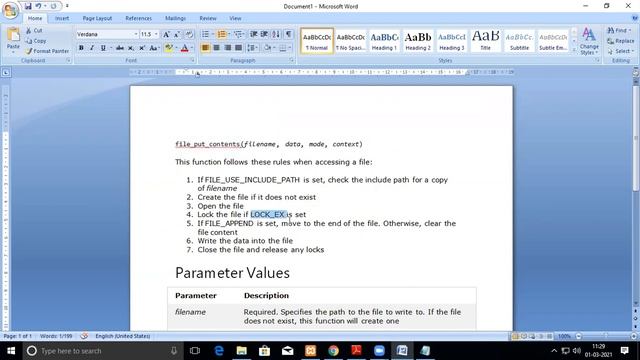Open the round Office button menu
640x360 pixels.
(10, 11)
